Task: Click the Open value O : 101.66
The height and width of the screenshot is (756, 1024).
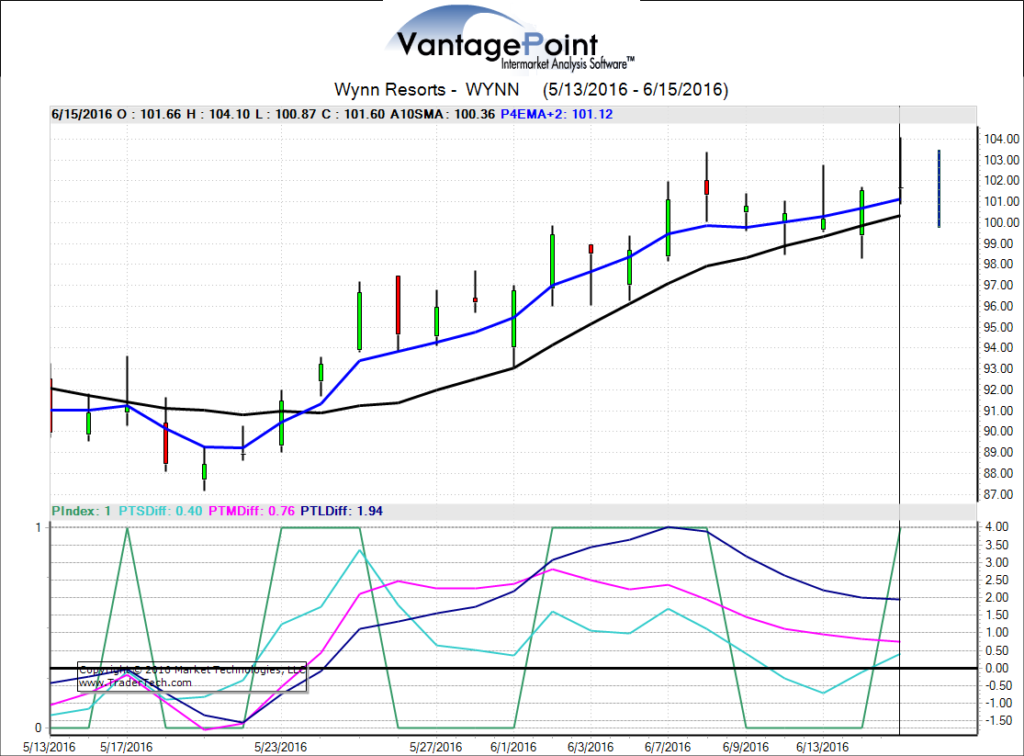Action: [149, 114]
